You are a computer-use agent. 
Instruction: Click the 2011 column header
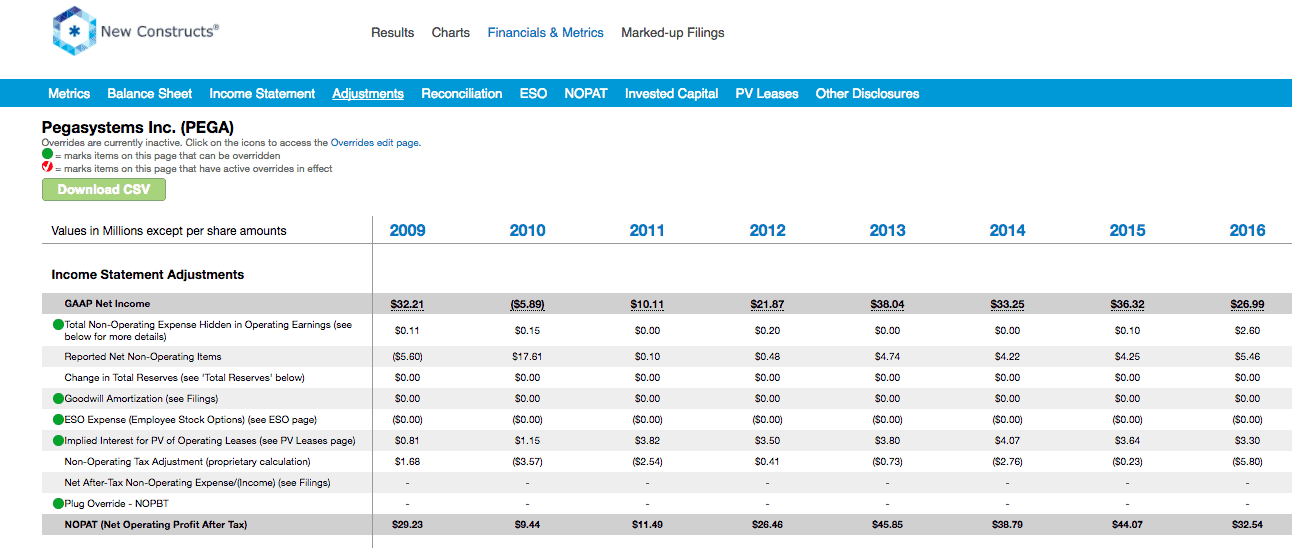[647, 230]
